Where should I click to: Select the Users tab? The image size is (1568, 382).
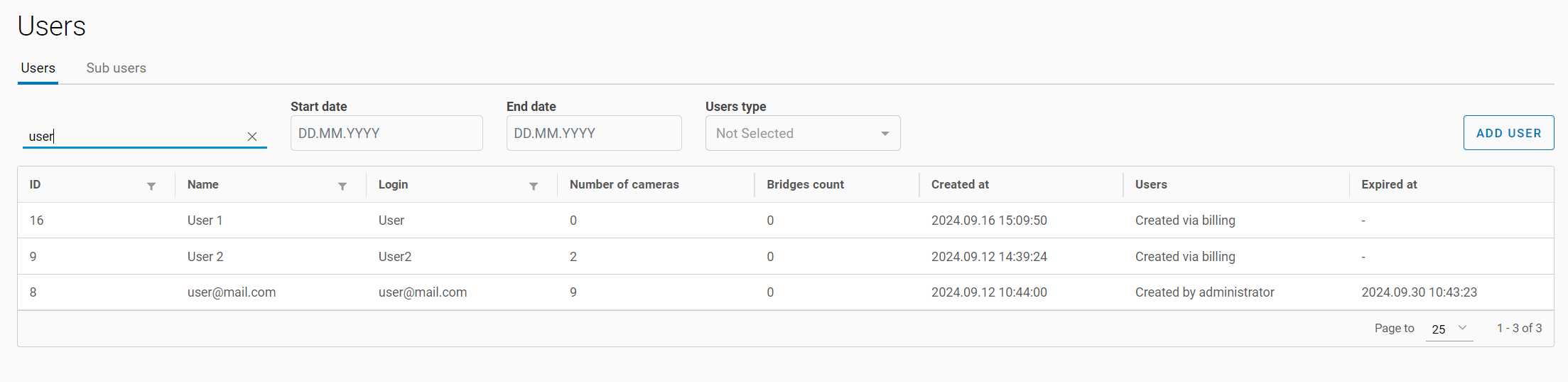tap(38, 68)
